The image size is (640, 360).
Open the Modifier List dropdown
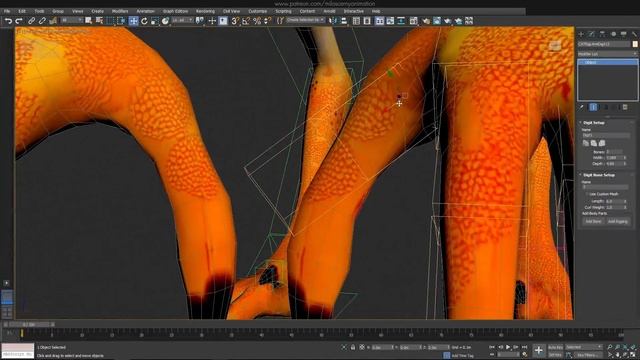(607, 54)
